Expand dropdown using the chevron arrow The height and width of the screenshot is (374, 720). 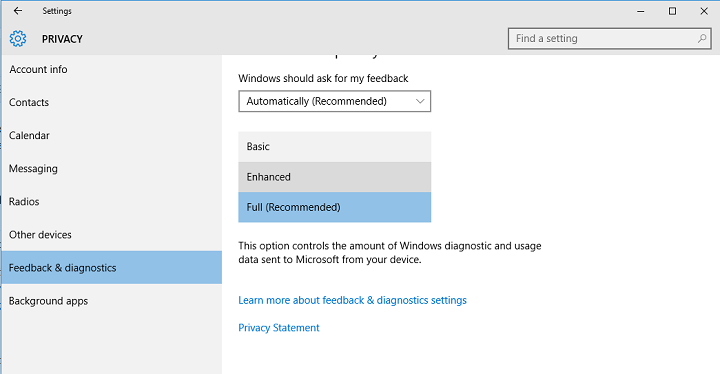420,101
